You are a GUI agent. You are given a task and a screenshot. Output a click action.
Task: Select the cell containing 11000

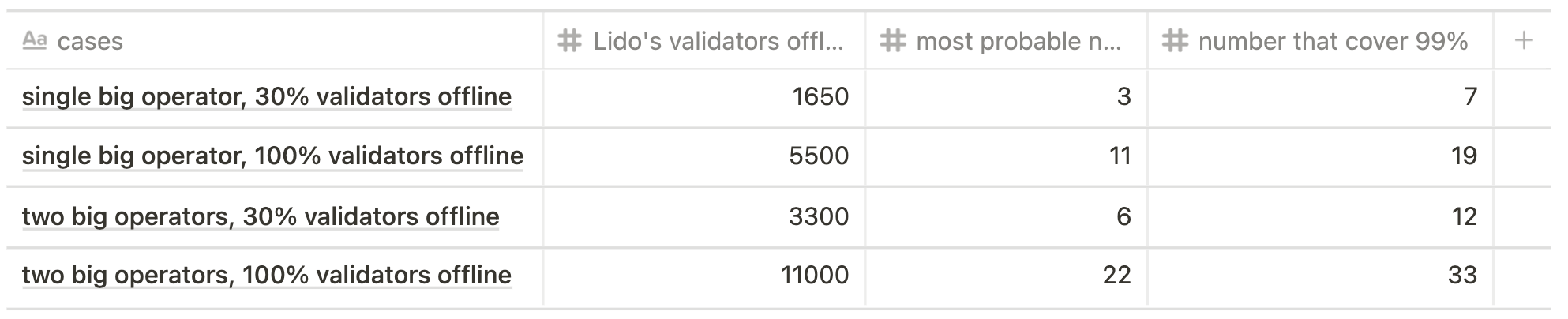pos(704,276)
